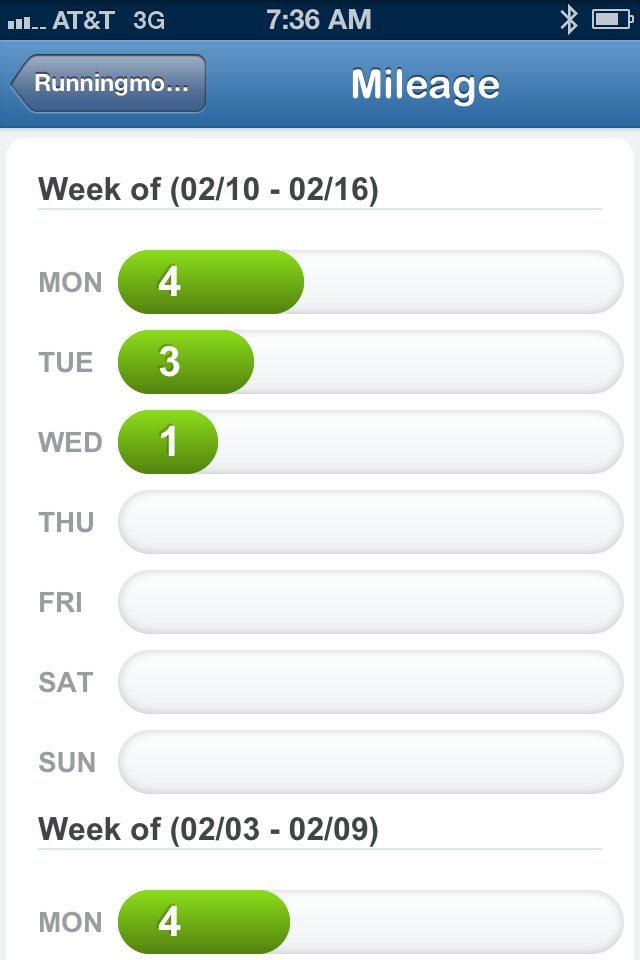Tap the empty Friday mileage bar
The image size is (640, 960).
click(371, 602)
